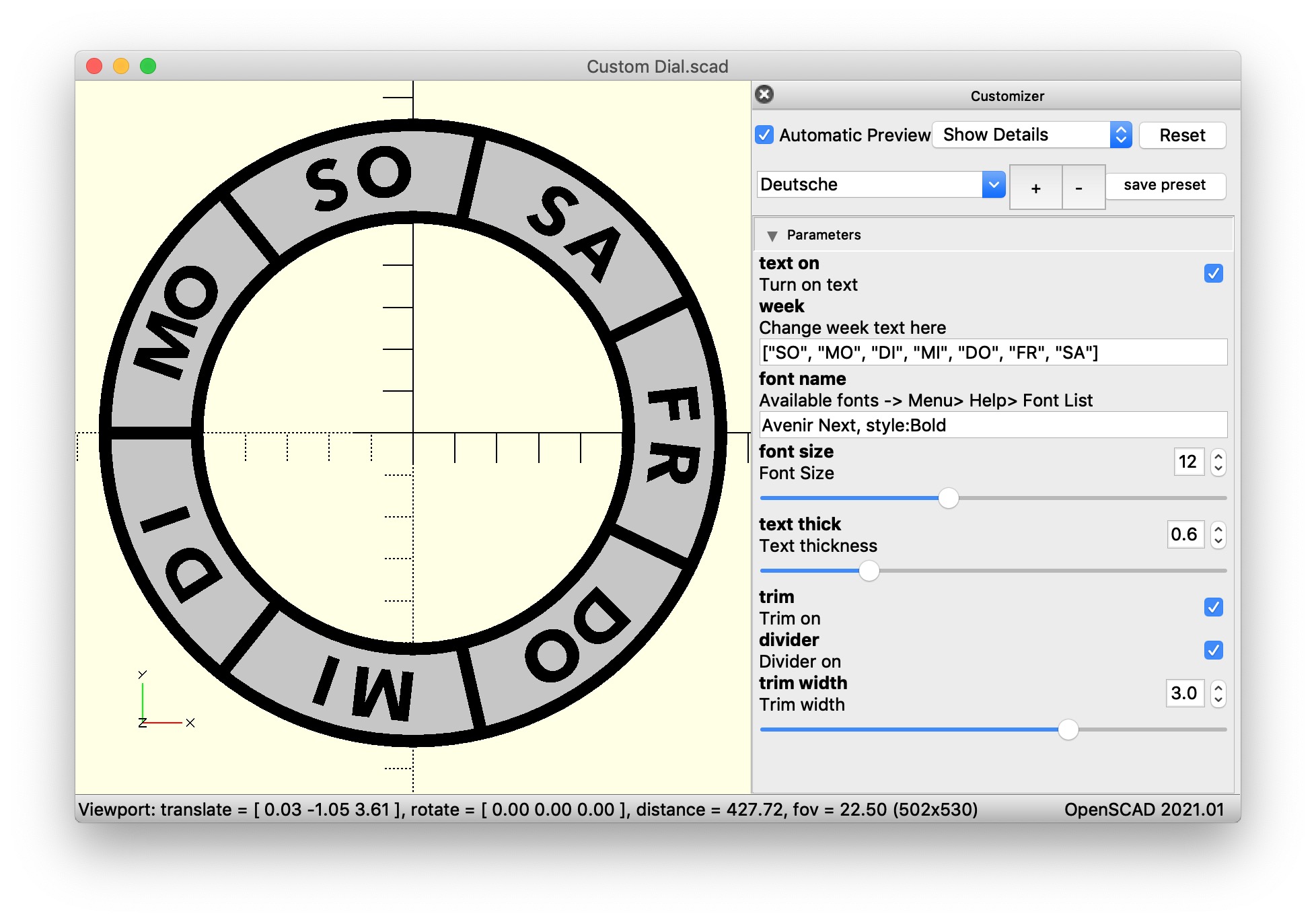Collapse the Parameters section
The width and height of the screenshot is (1316, 922).
click(x=772, y=236)
